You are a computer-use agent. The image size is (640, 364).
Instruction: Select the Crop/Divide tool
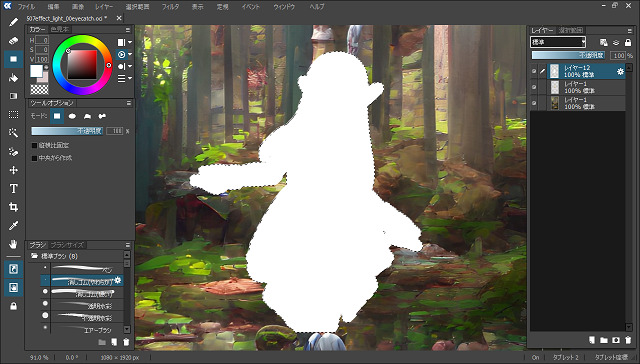pos(13,207)
